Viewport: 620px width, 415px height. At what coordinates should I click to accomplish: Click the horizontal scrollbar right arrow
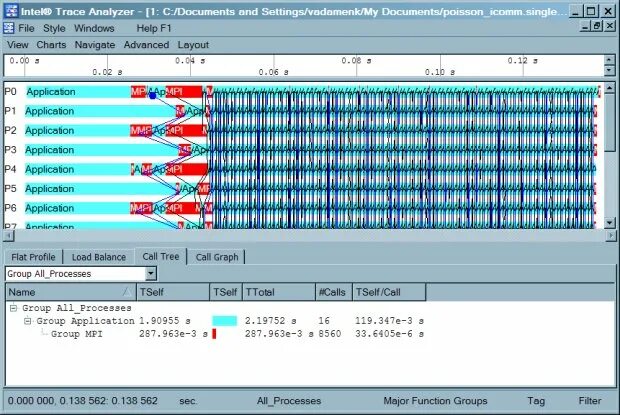click(611, 236)
